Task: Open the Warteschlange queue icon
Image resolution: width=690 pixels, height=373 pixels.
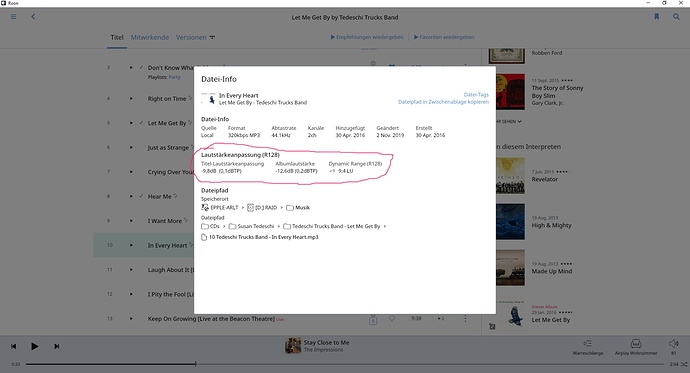Action: click(x=587, y=344)
